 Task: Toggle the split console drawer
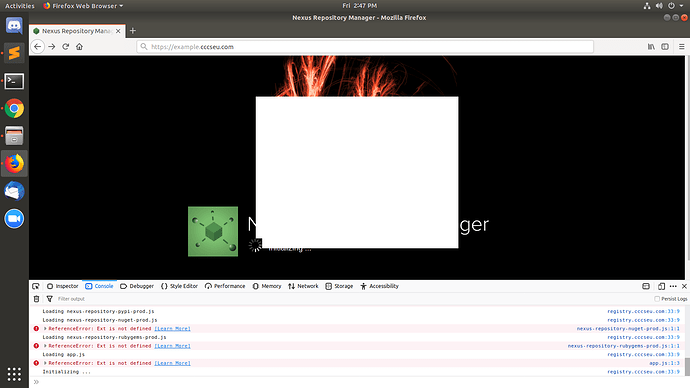(646, 286)
